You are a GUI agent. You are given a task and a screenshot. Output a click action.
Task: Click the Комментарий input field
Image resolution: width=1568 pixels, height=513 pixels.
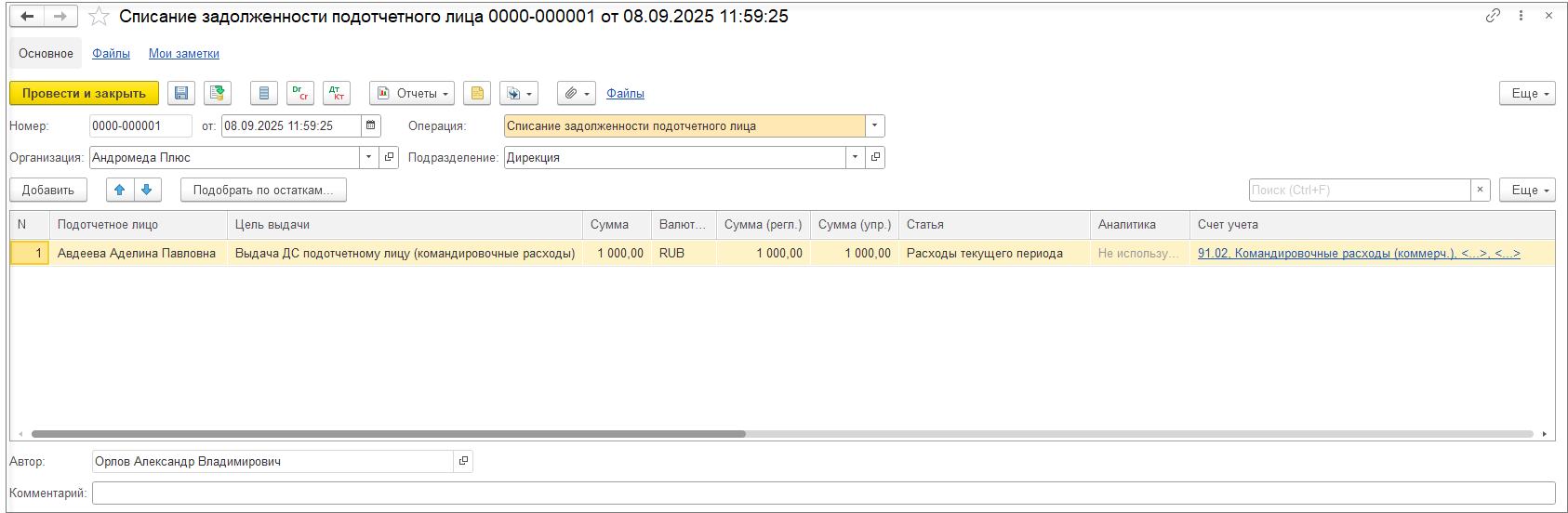click(x=823, y=493)
